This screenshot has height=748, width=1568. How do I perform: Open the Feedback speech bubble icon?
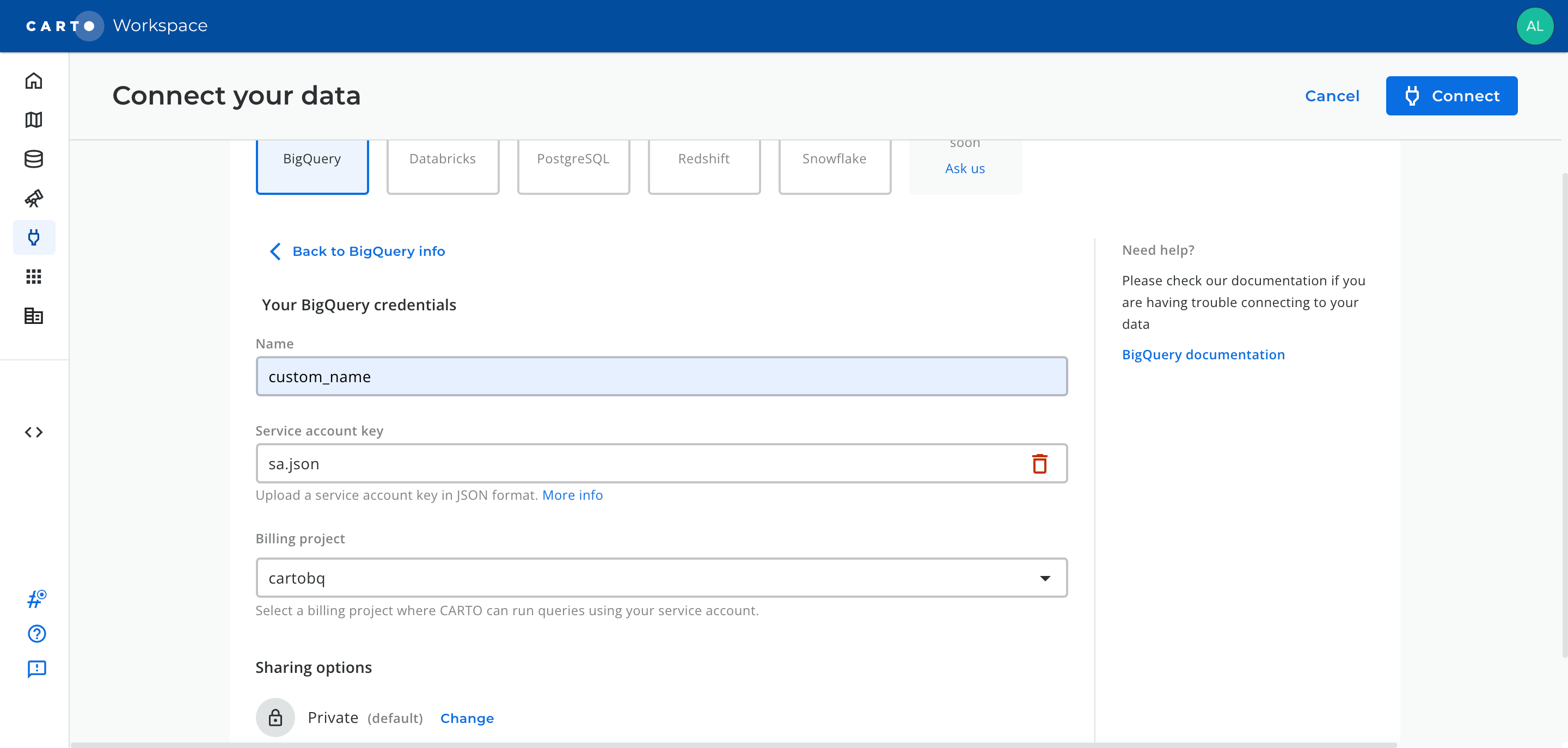[36, 669]
